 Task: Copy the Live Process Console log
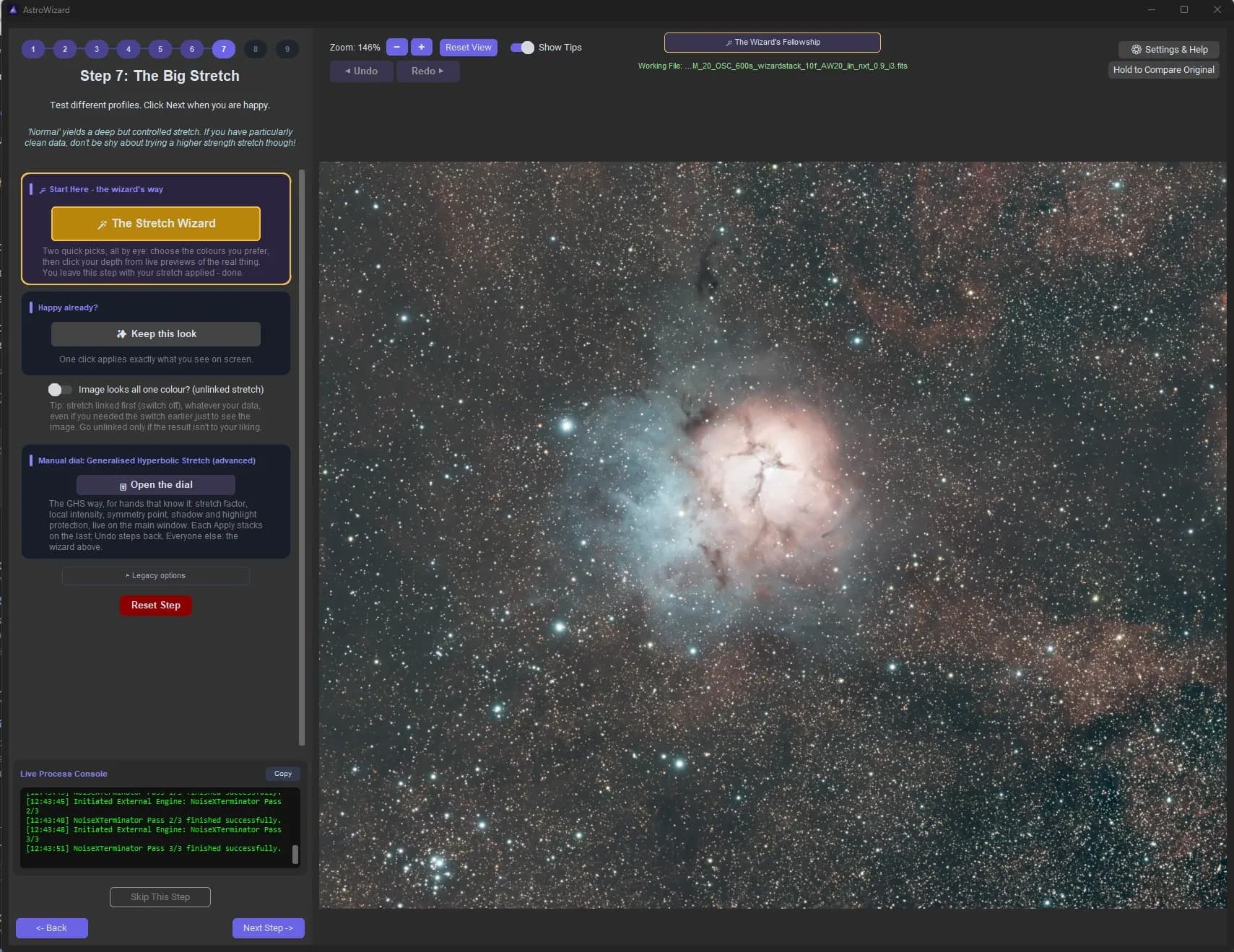(x=283, y=774)
